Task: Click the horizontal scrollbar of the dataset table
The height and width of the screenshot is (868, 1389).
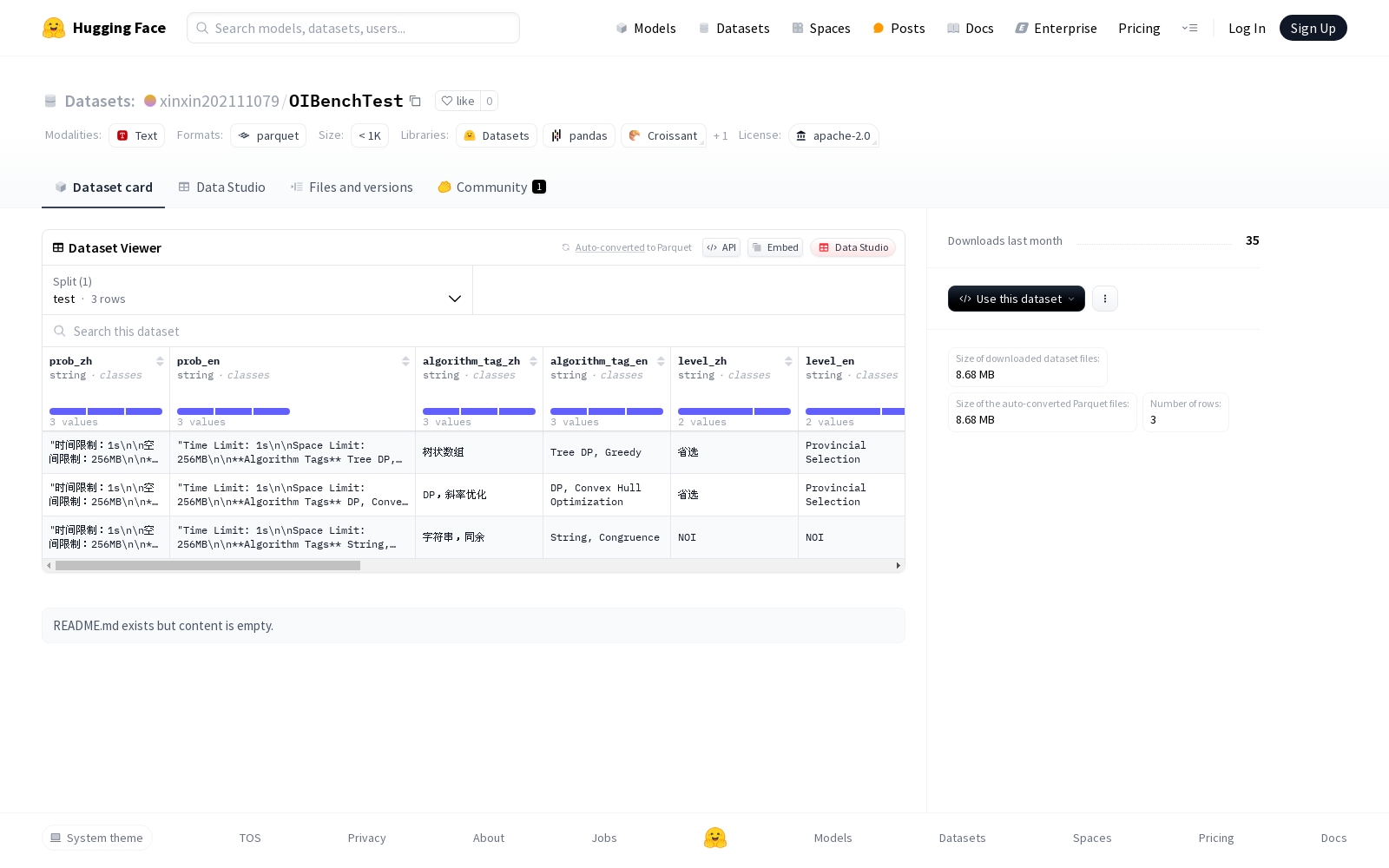Action: tap(208, 566)
